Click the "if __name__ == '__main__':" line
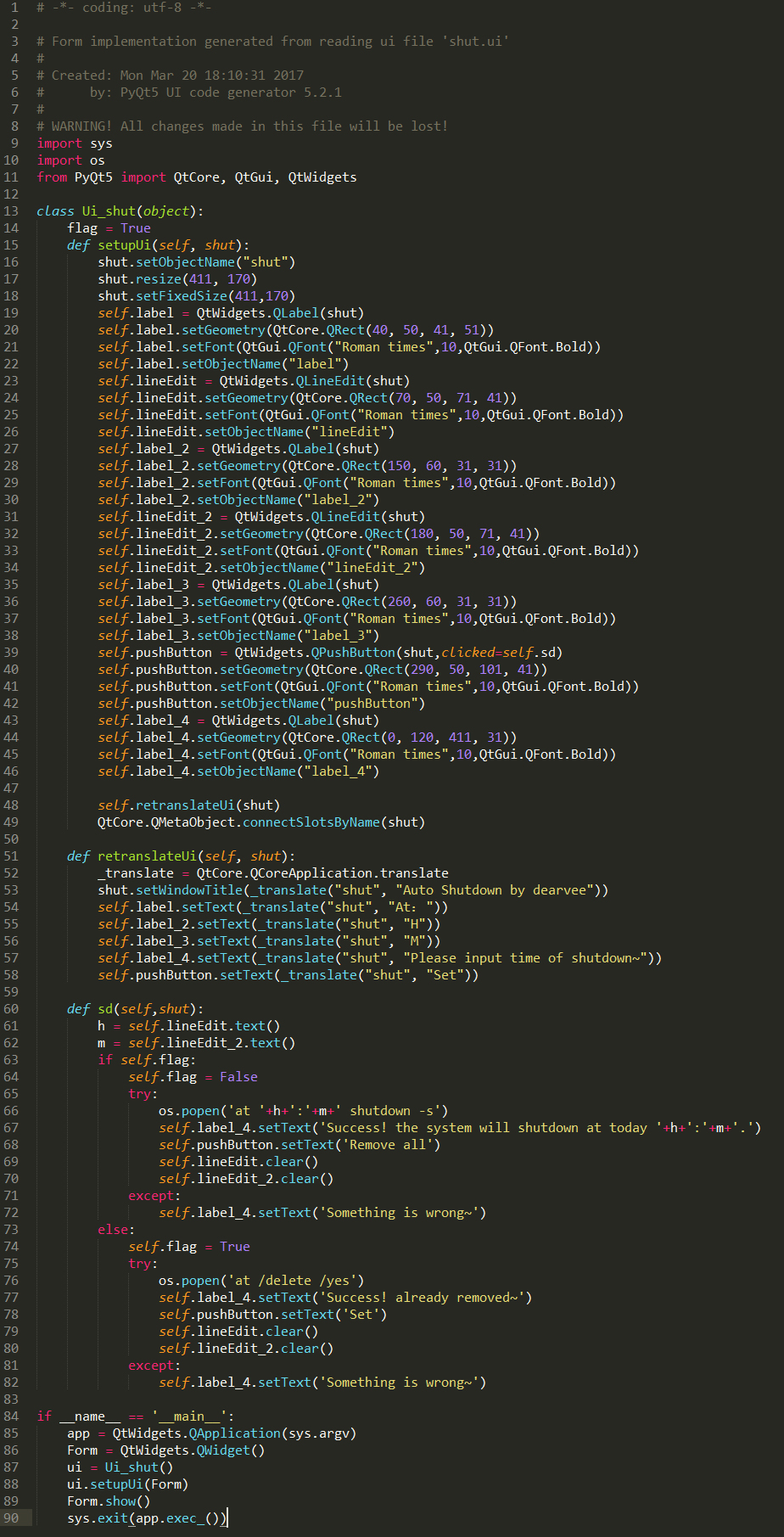The height and width of the screenshot is (1537, 784). (x=136, y=1416)
